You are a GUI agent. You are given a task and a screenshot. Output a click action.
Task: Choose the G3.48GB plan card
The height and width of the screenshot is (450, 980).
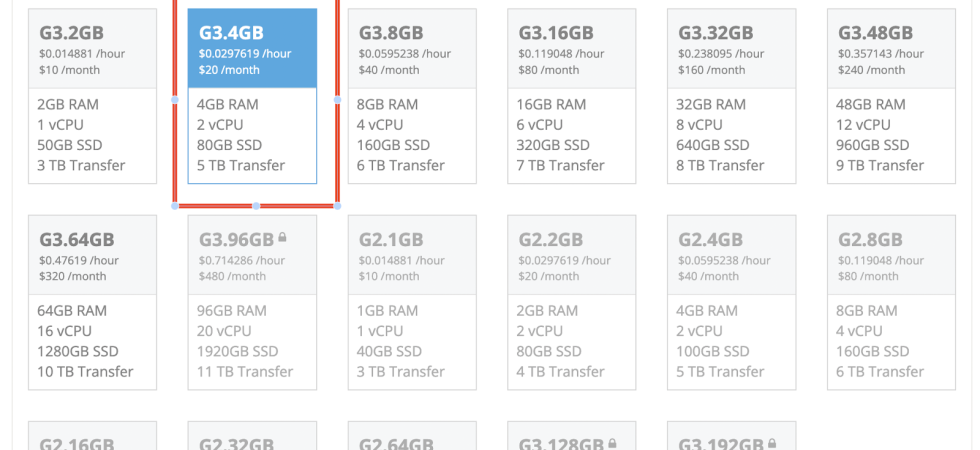click(891, 96)
